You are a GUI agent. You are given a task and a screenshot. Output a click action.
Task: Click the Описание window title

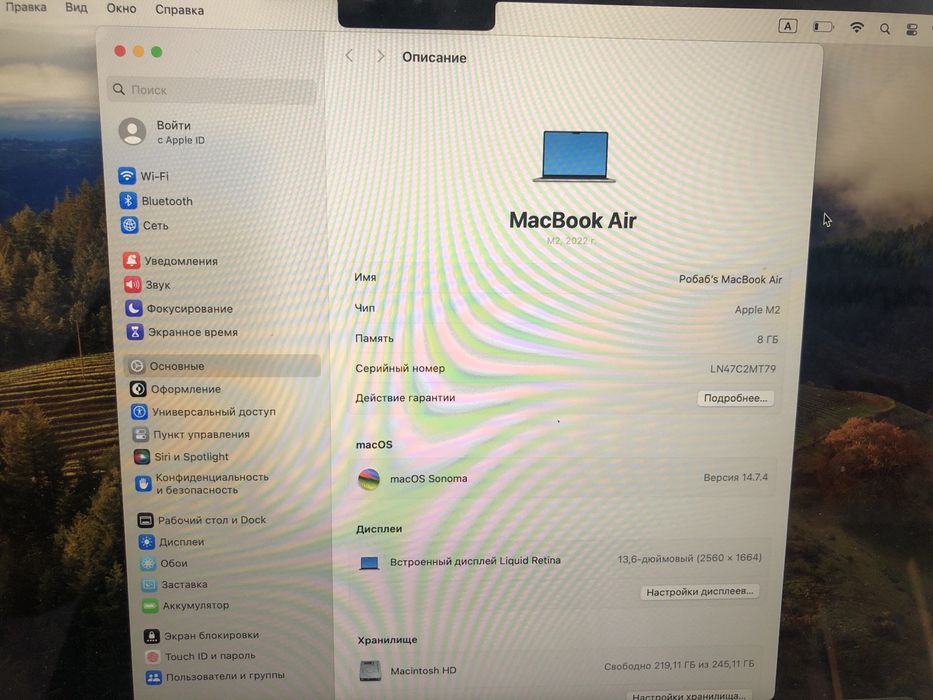coord(434,58)
